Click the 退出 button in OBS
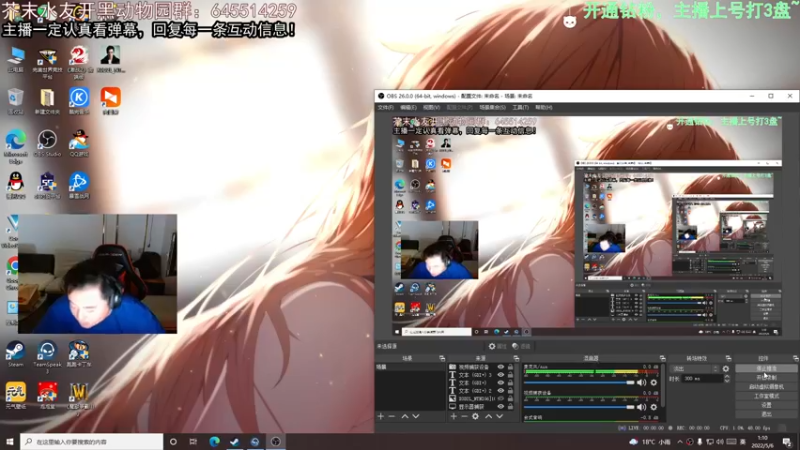This screenshot has height=450, width=800. [766, 414]
